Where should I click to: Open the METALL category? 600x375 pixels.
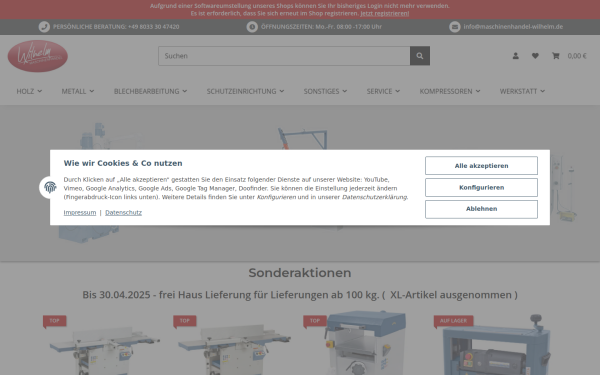pyautogui.click(x=74, y=91)
